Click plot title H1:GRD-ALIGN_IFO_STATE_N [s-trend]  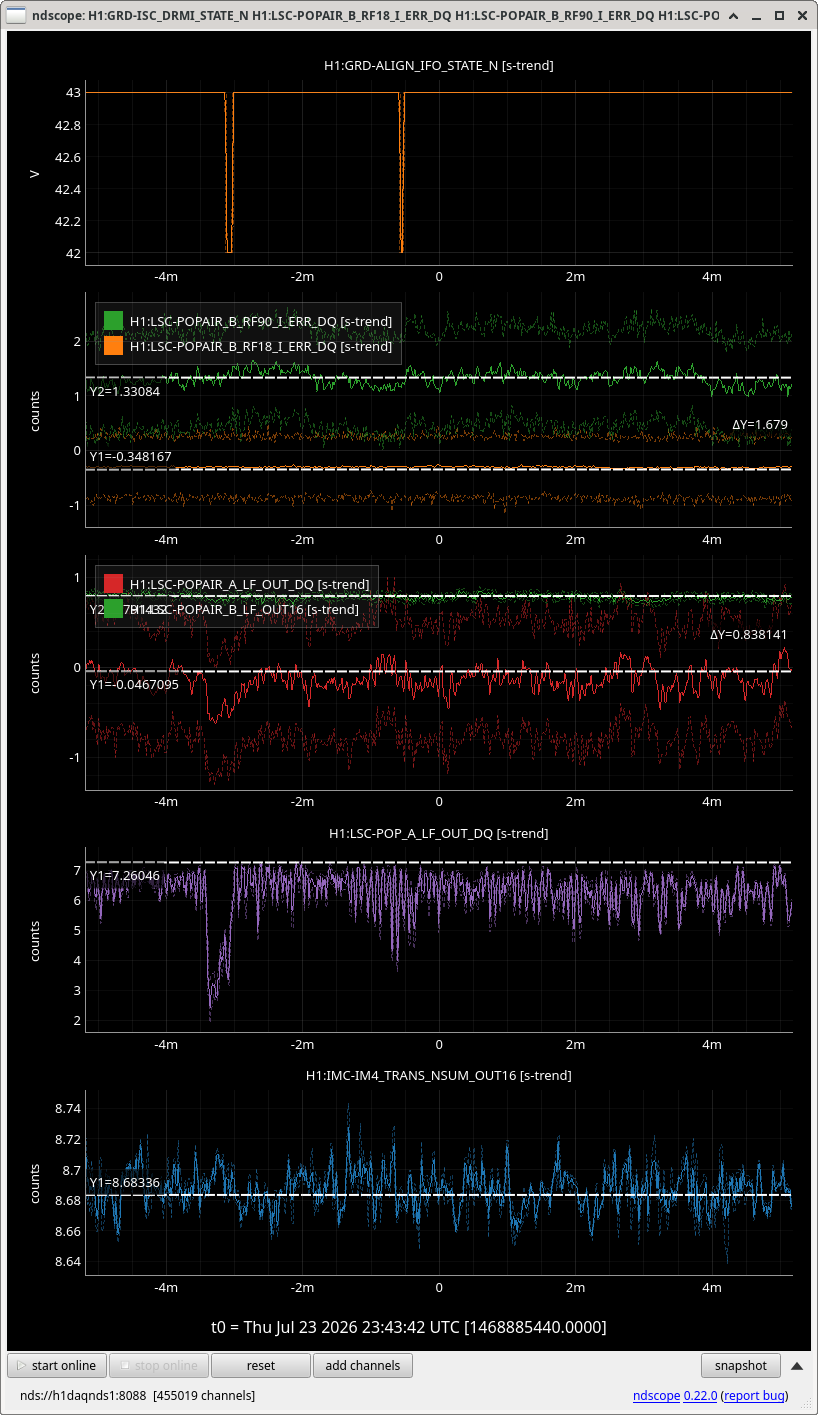click(x=439, y=65)
